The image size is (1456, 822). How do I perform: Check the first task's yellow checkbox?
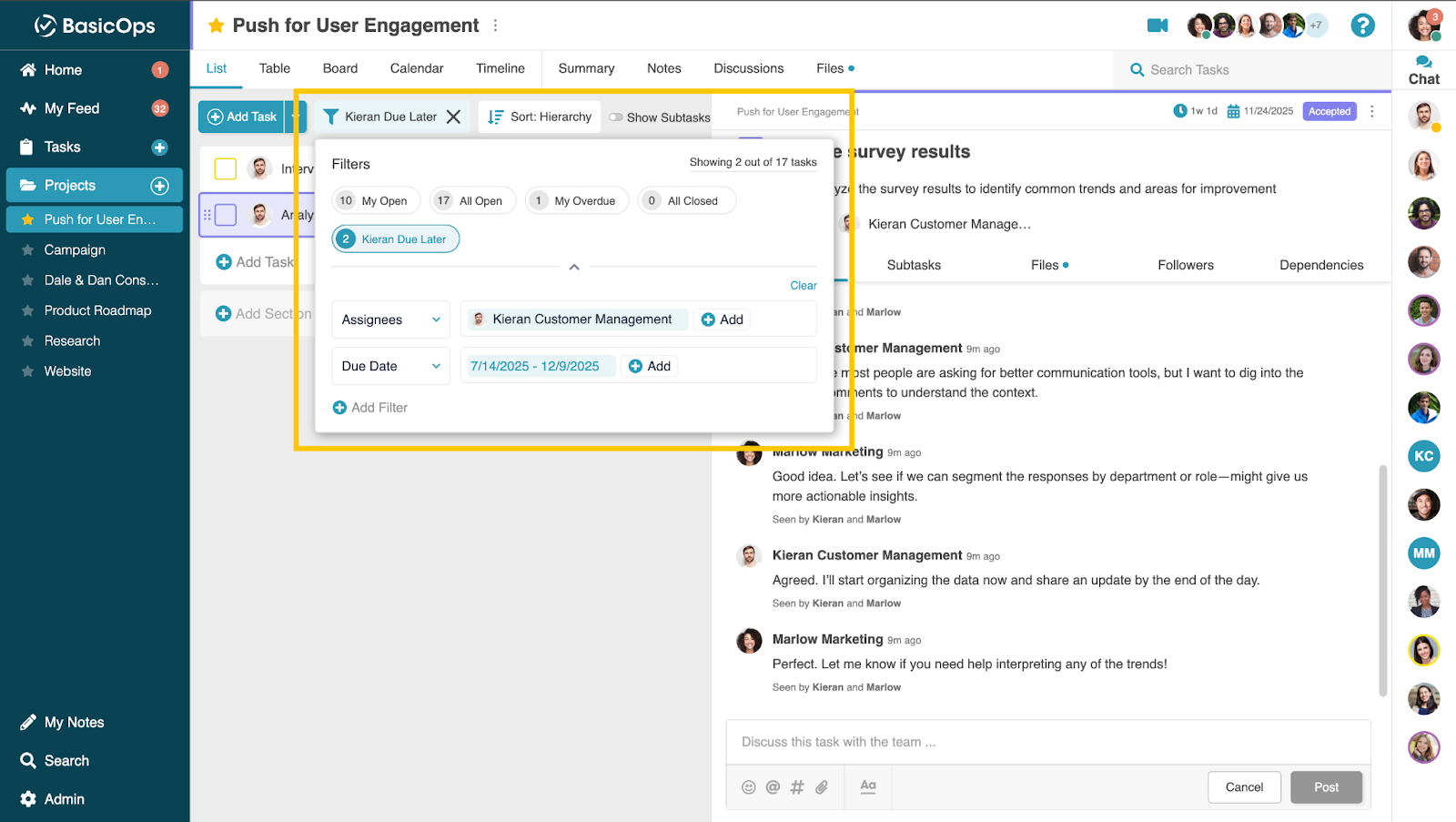pos(226,168)
